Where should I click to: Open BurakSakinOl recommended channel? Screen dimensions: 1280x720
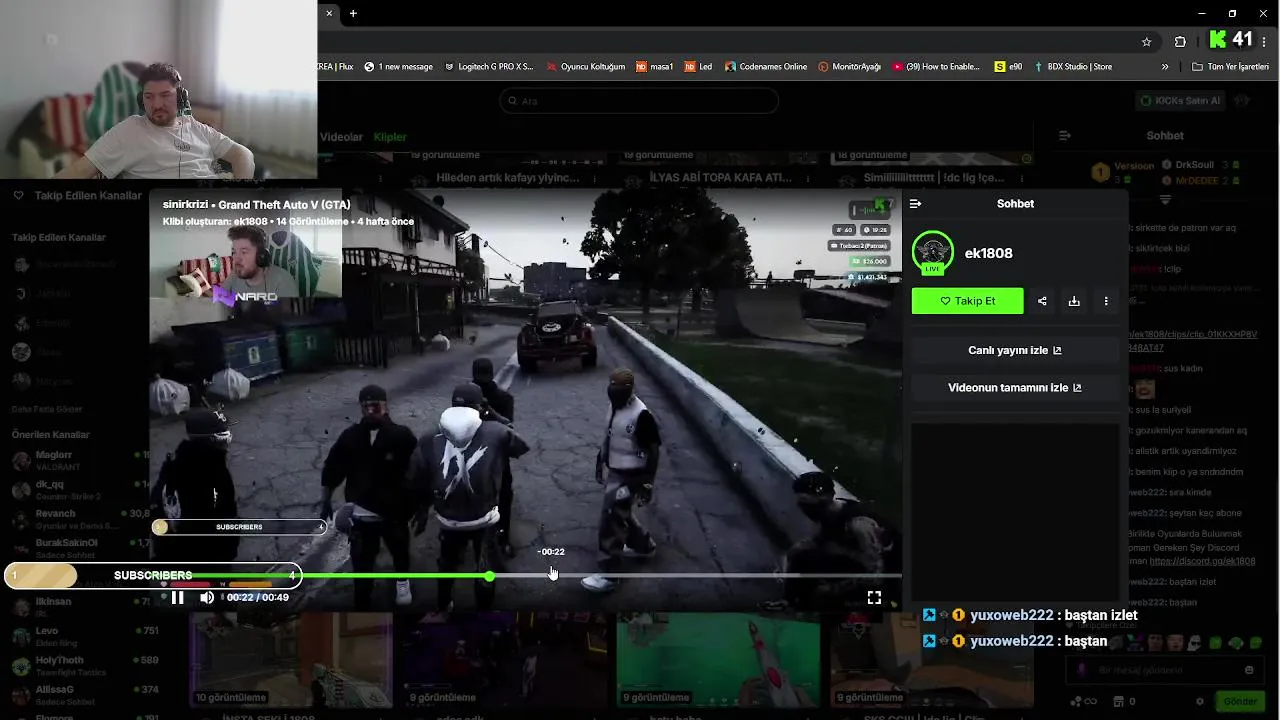click(75, 548)
